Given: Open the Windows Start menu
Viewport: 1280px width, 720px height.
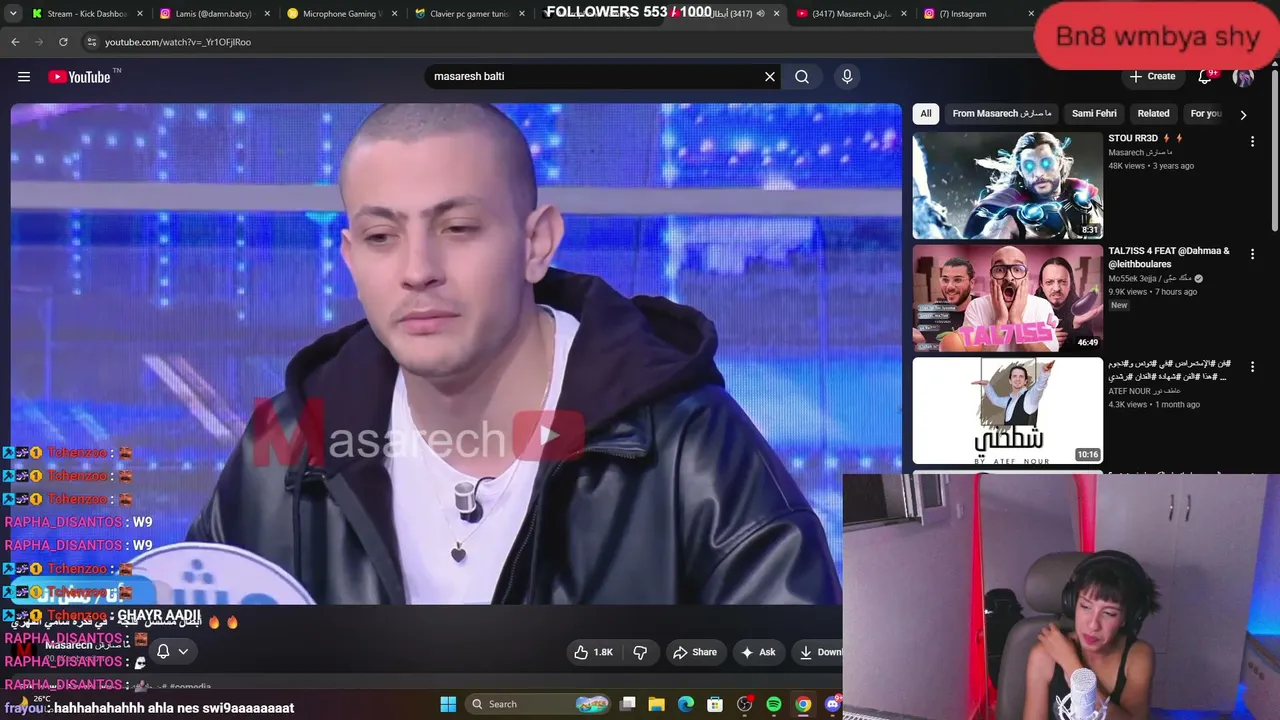Looking at the screenshot, I should [448, 704].
